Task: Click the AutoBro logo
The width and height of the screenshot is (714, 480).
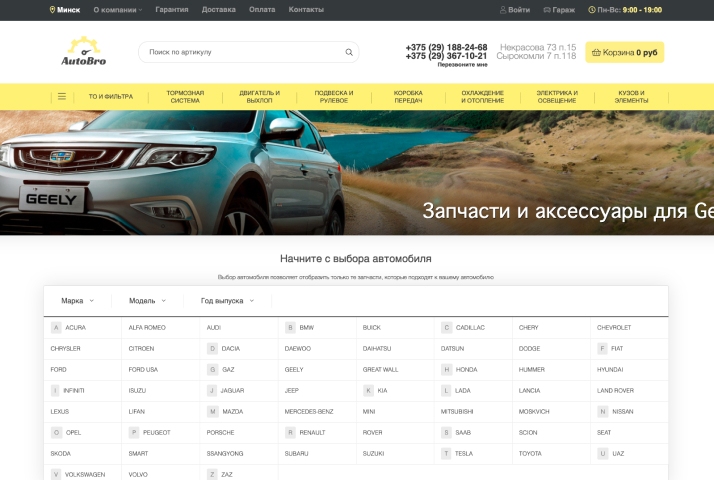Action: (x=83, y=52)
